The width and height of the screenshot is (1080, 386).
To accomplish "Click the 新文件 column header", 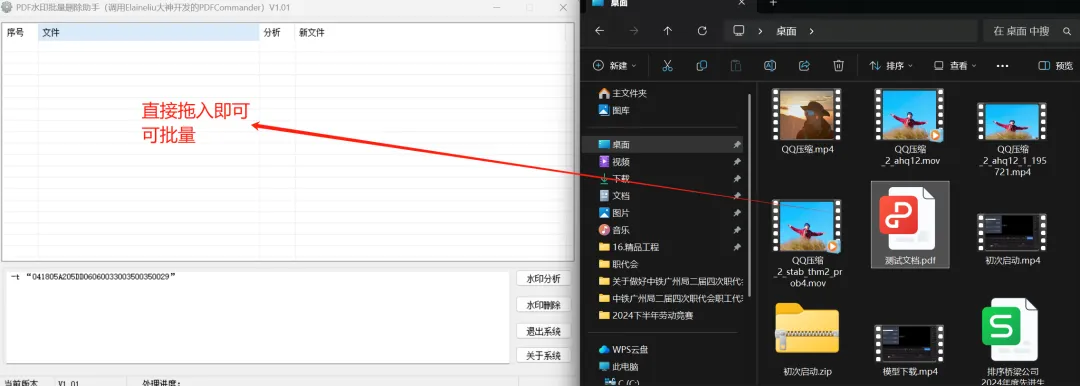I will point(430,32).
